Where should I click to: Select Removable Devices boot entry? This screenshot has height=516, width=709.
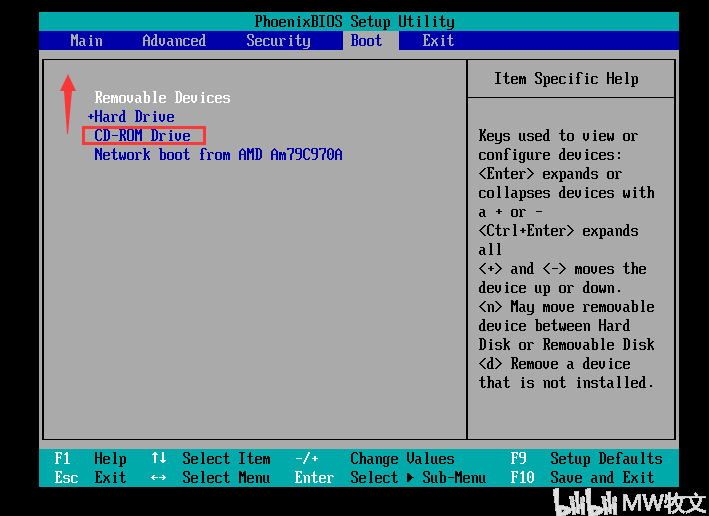click(162, 98)
